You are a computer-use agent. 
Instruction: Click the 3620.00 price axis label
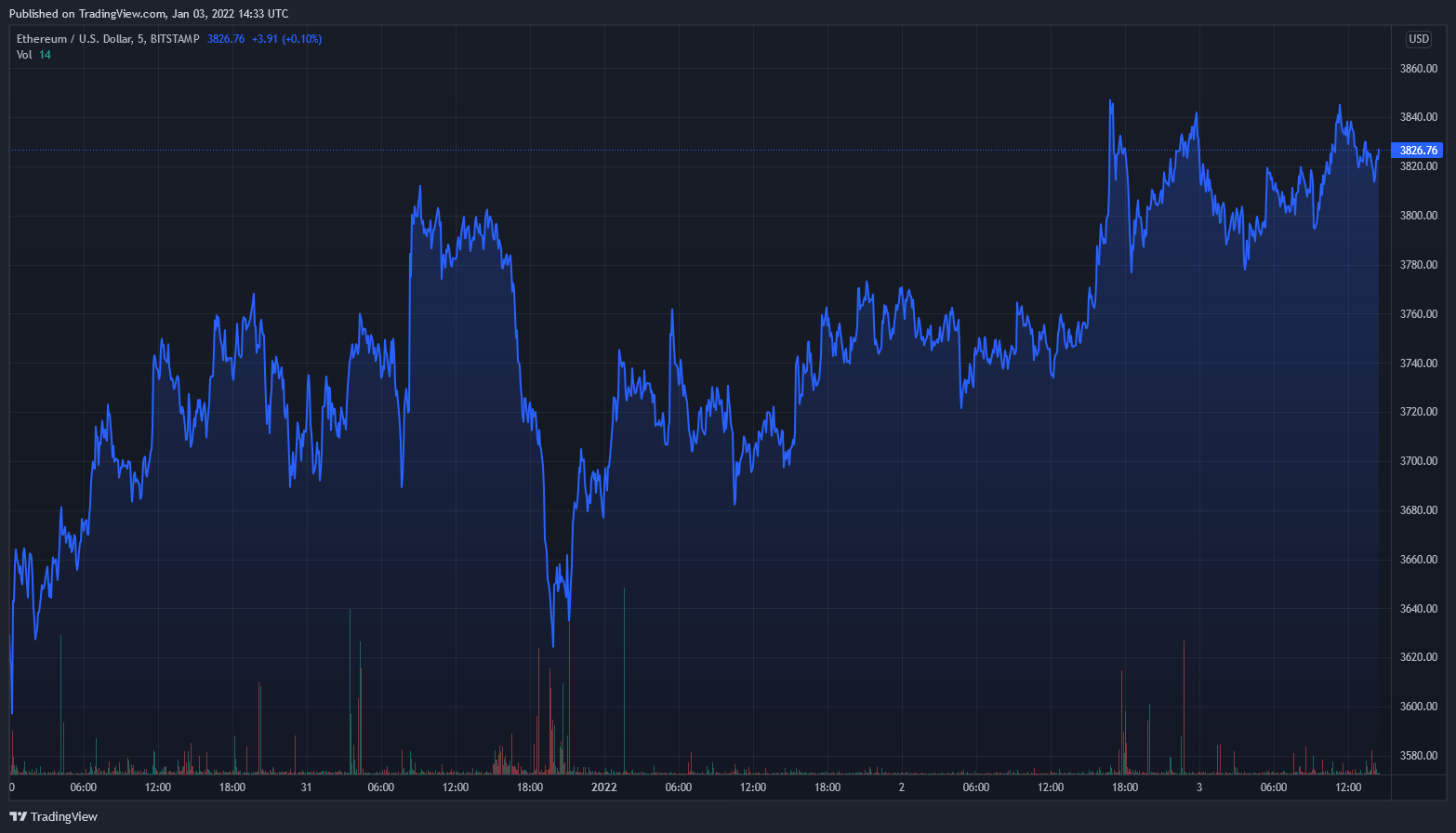[x=1419, y=657]
